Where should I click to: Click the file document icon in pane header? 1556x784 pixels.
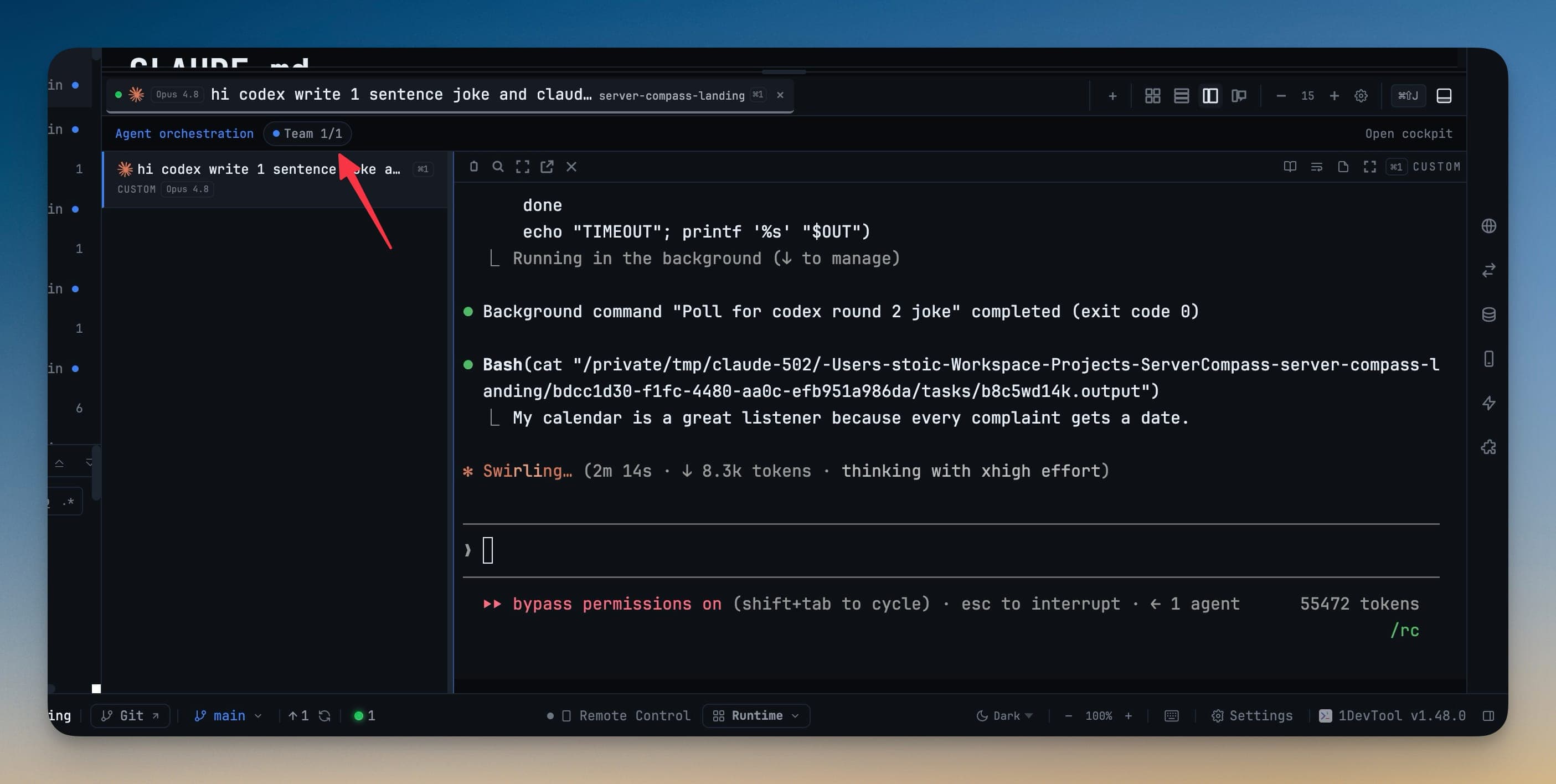click(x=1343, y=167)
